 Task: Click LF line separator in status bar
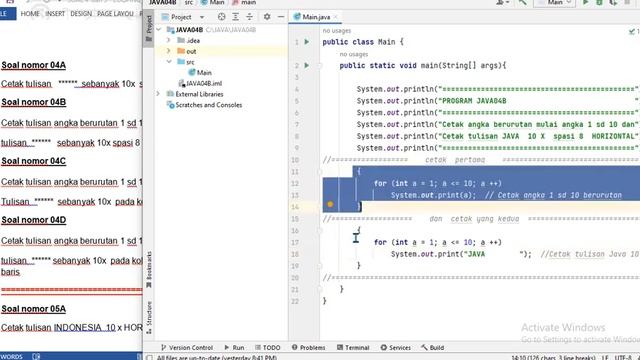click(x=605, y=358)
